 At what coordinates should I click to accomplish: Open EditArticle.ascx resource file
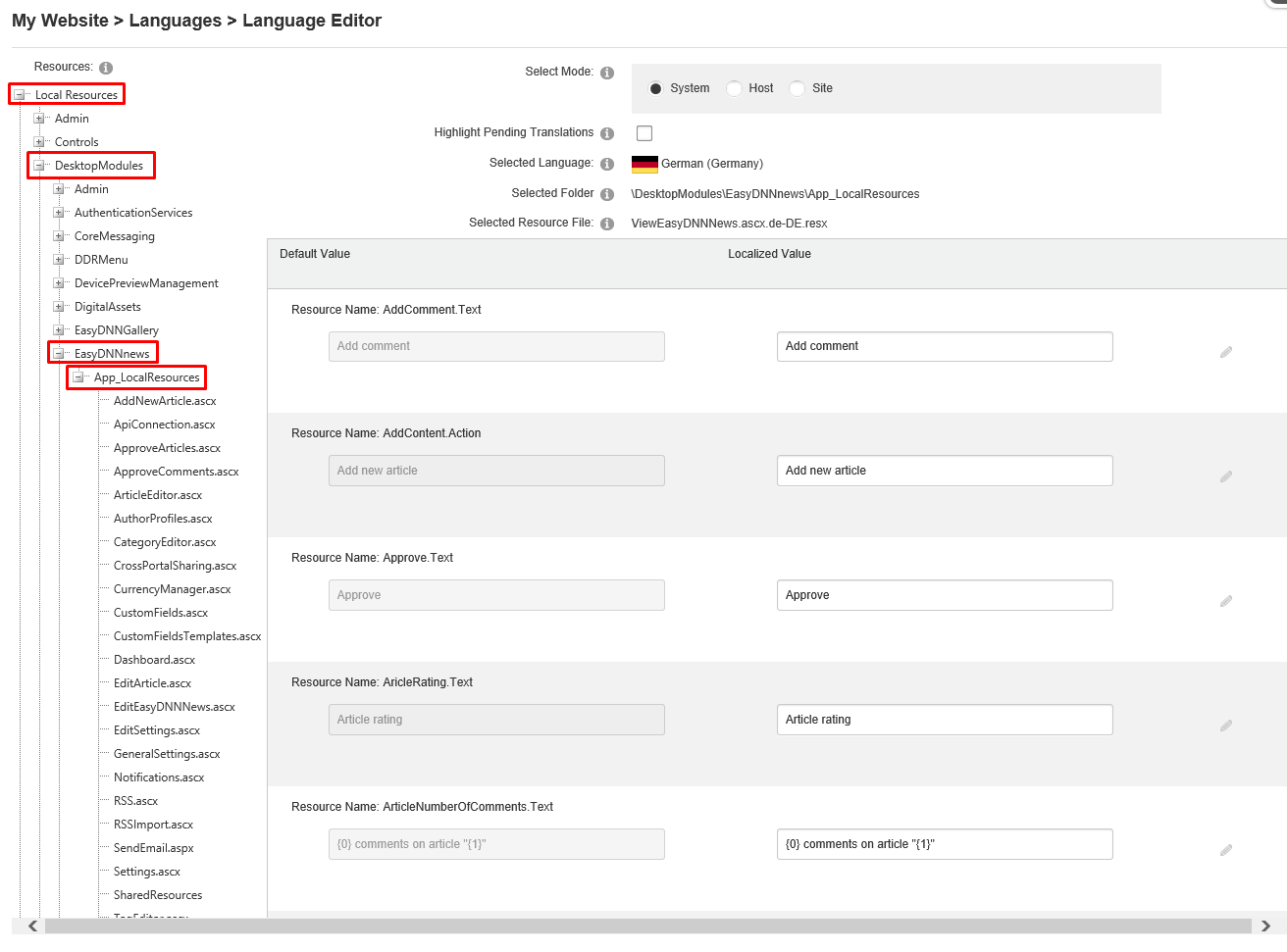tap(152, 683)
